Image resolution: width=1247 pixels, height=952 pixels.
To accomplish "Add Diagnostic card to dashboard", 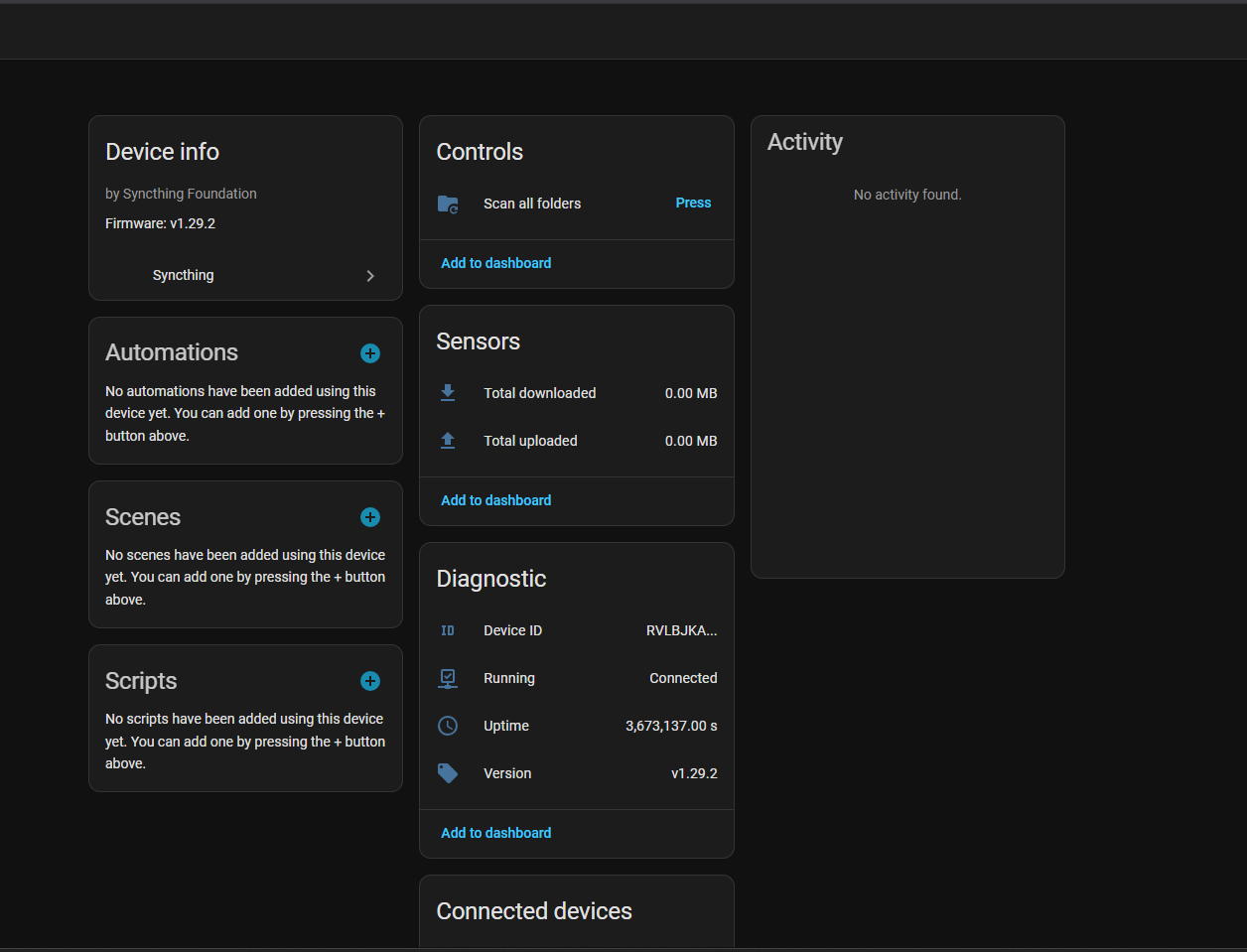I will click(496, 833).
